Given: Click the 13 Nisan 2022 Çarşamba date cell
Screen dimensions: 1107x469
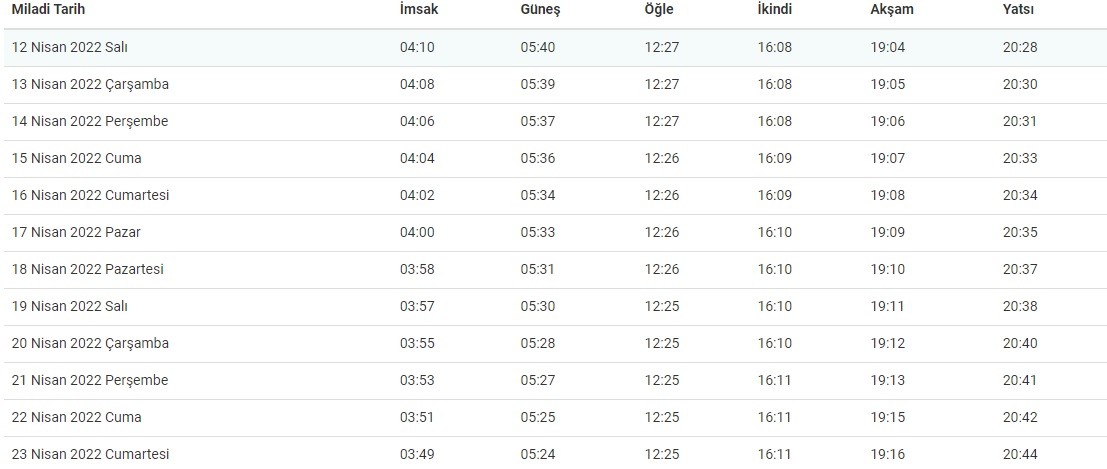Looking at the screenshot, I should 90,85.
